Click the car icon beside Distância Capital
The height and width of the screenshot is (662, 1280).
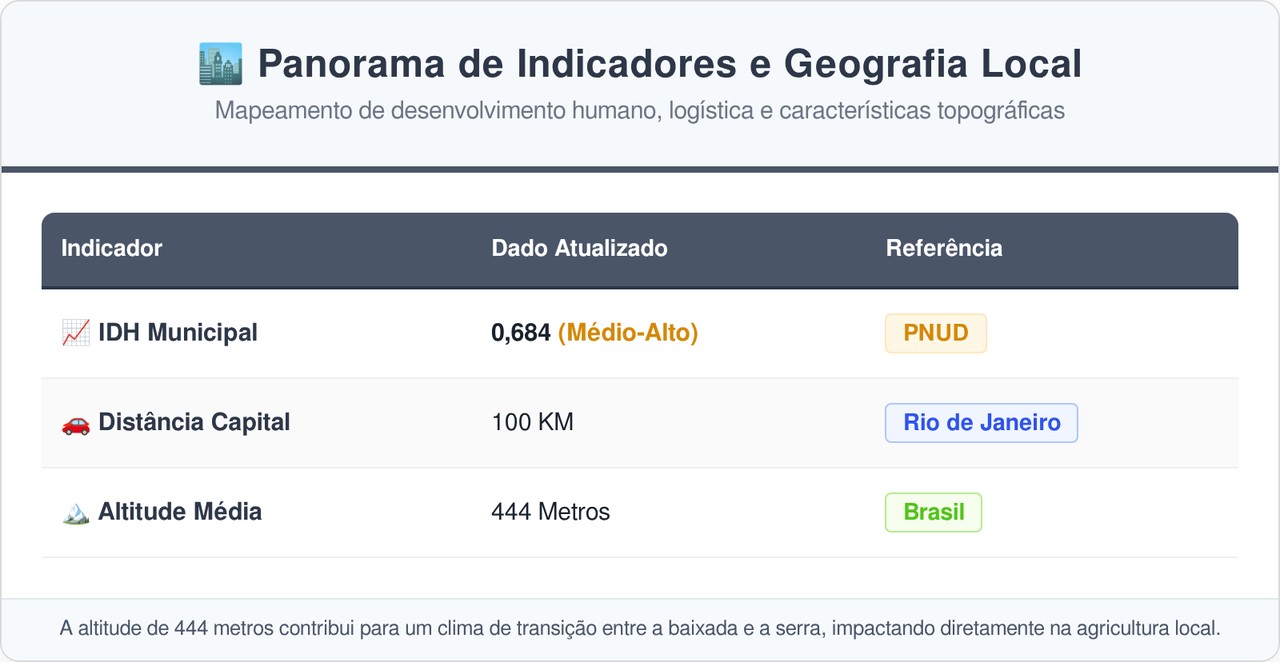(x=76, y=423)
